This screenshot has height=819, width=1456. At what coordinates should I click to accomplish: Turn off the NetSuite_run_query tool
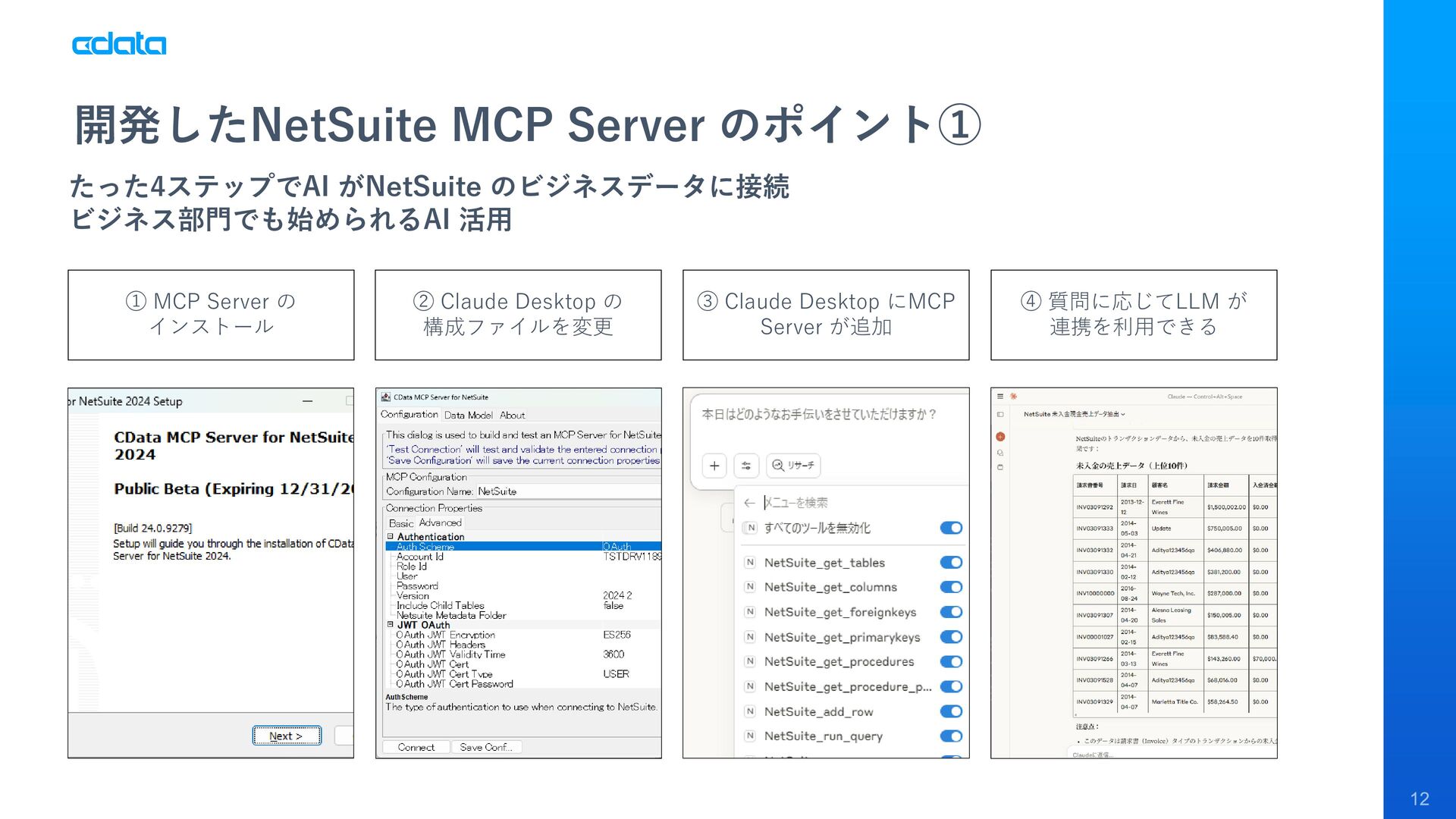point(951,736)
